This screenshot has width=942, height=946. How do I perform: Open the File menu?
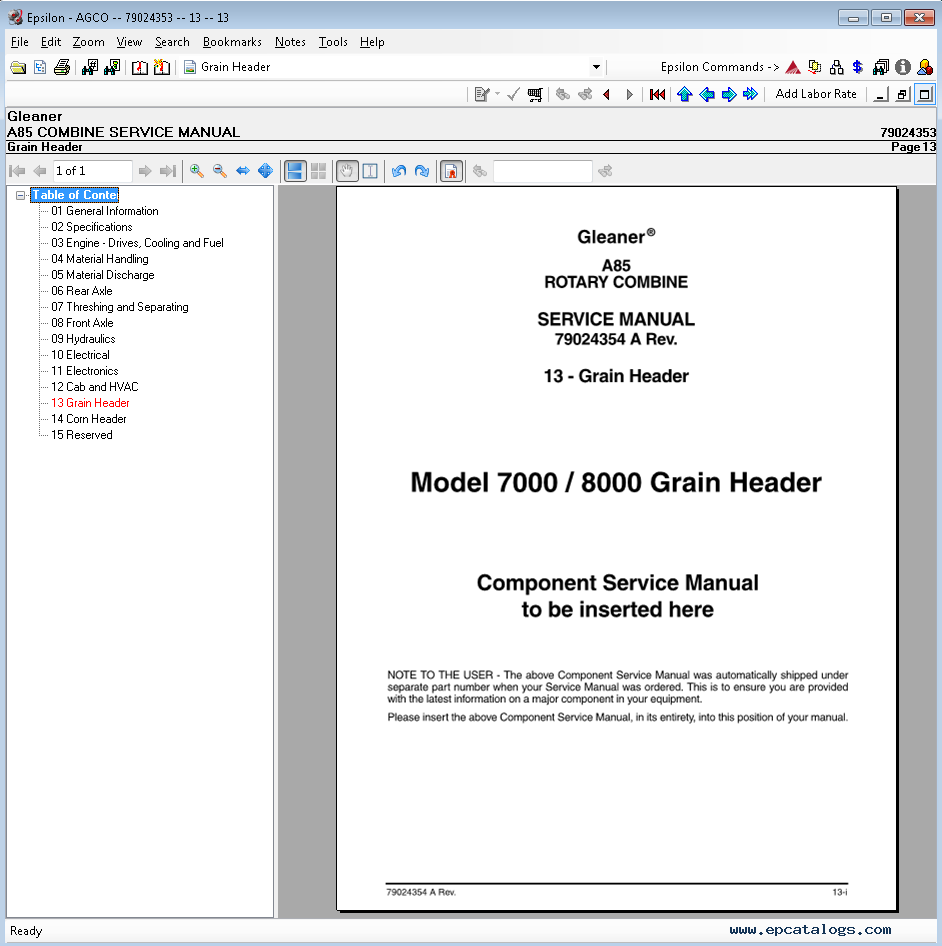pos(19,42)
